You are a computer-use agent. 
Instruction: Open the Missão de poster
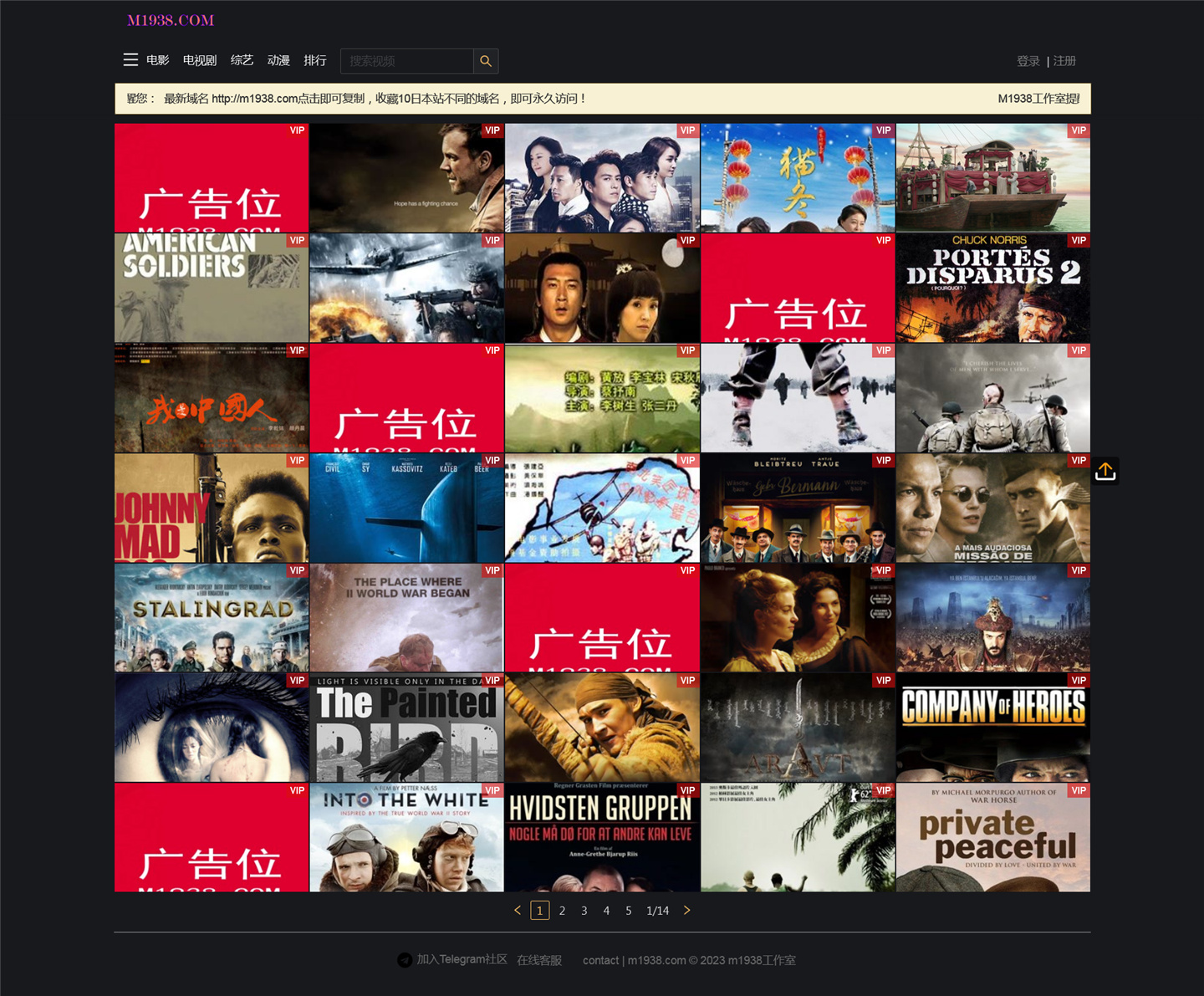[x=993, y=508]
